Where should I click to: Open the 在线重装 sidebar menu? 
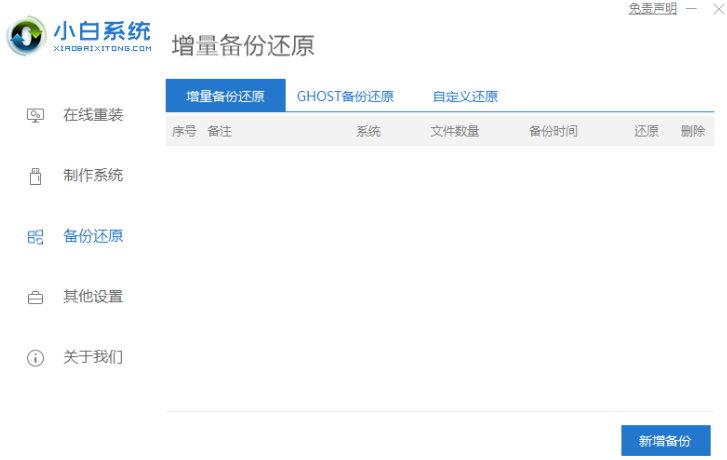93,115
